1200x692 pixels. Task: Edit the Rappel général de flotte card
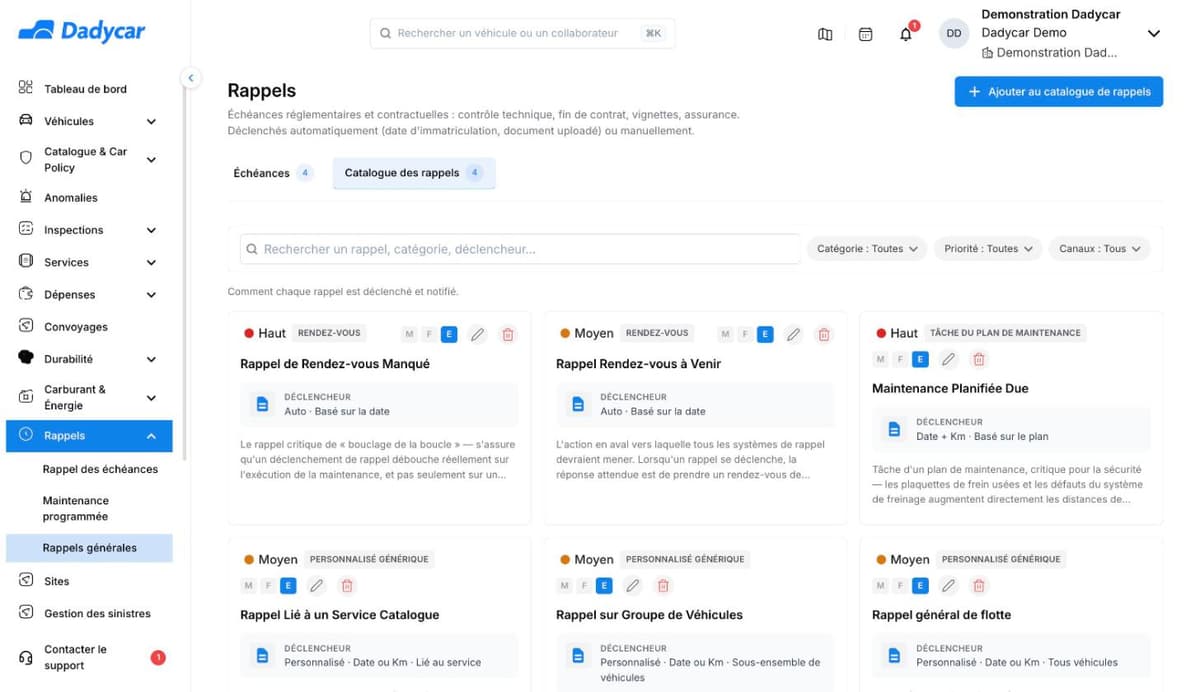tap(949, 585)
